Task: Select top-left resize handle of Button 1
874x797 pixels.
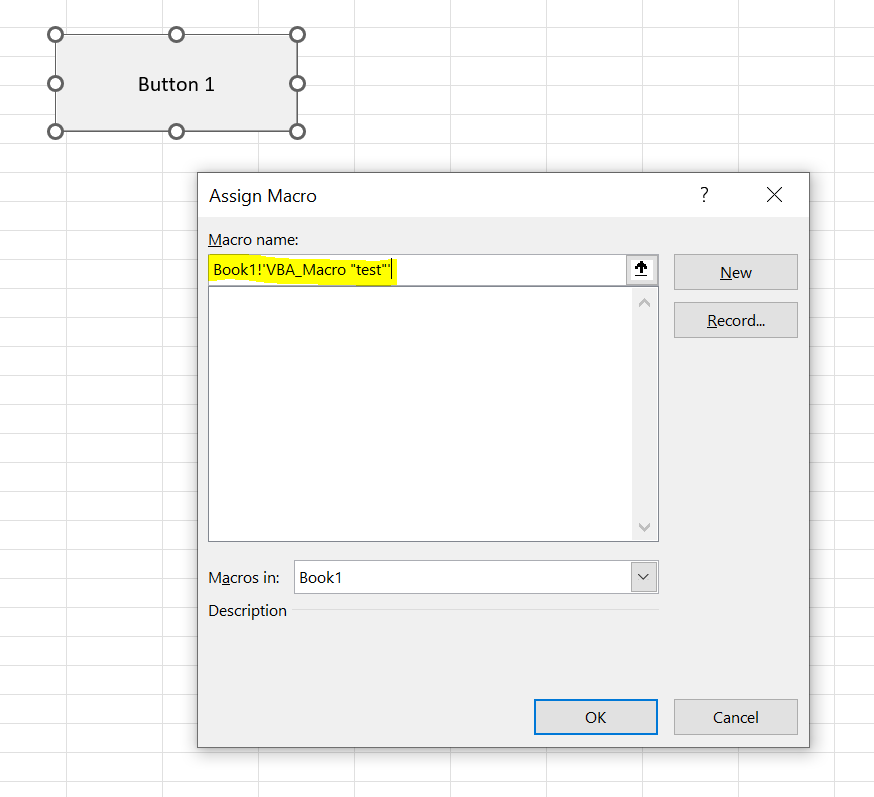Action: (x=56, y=35)
